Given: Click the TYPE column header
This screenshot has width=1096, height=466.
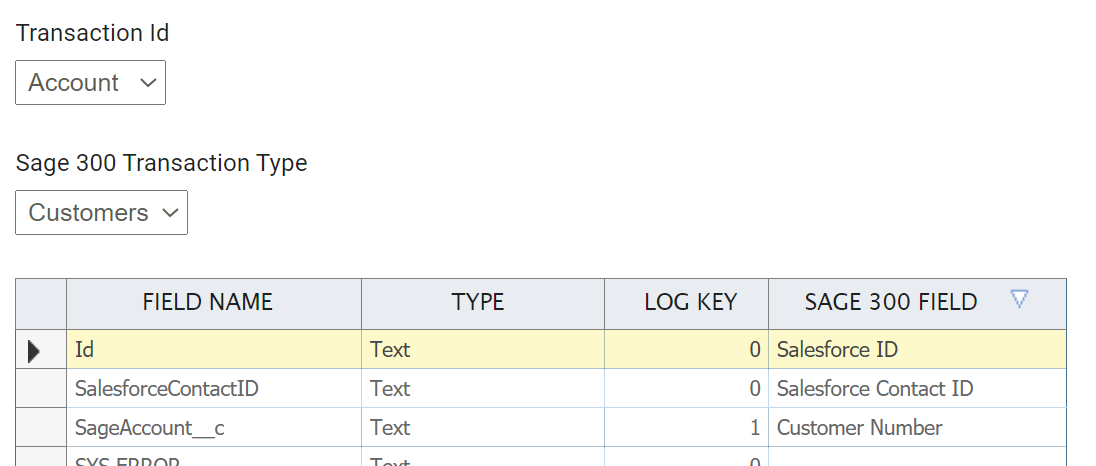Looking at the screenshot, I should click(478, 302).
